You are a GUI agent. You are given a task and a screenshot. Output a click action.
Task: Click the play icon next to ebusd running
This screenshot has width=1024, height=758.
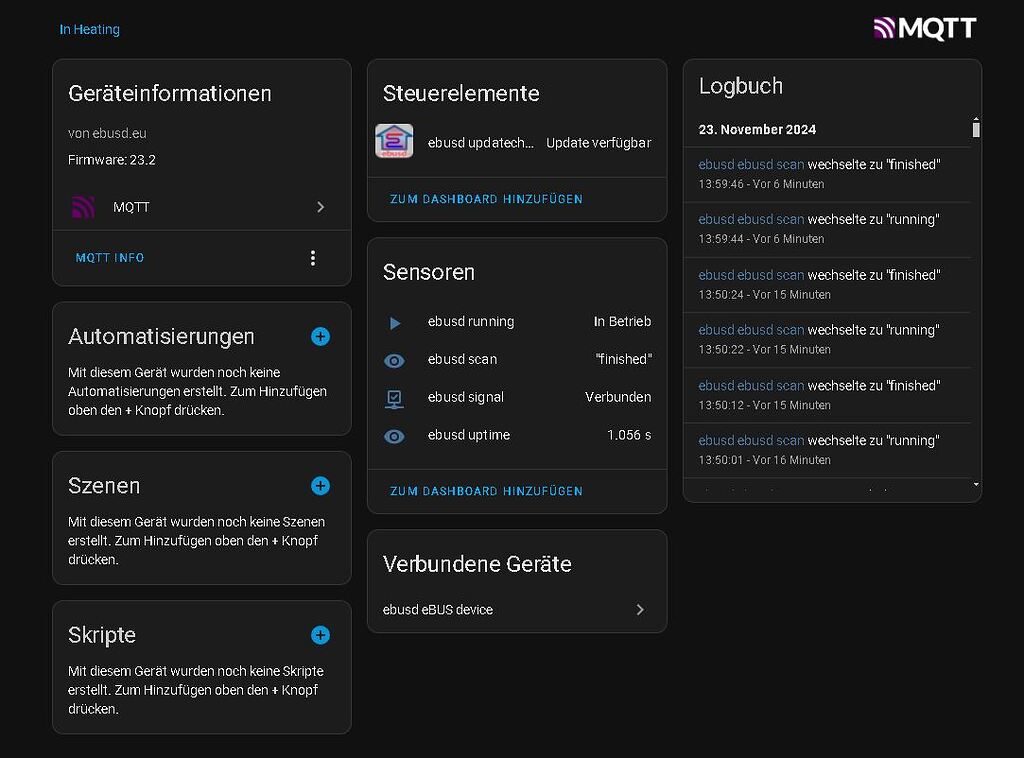pyautogui.click(x=394, y=322)
